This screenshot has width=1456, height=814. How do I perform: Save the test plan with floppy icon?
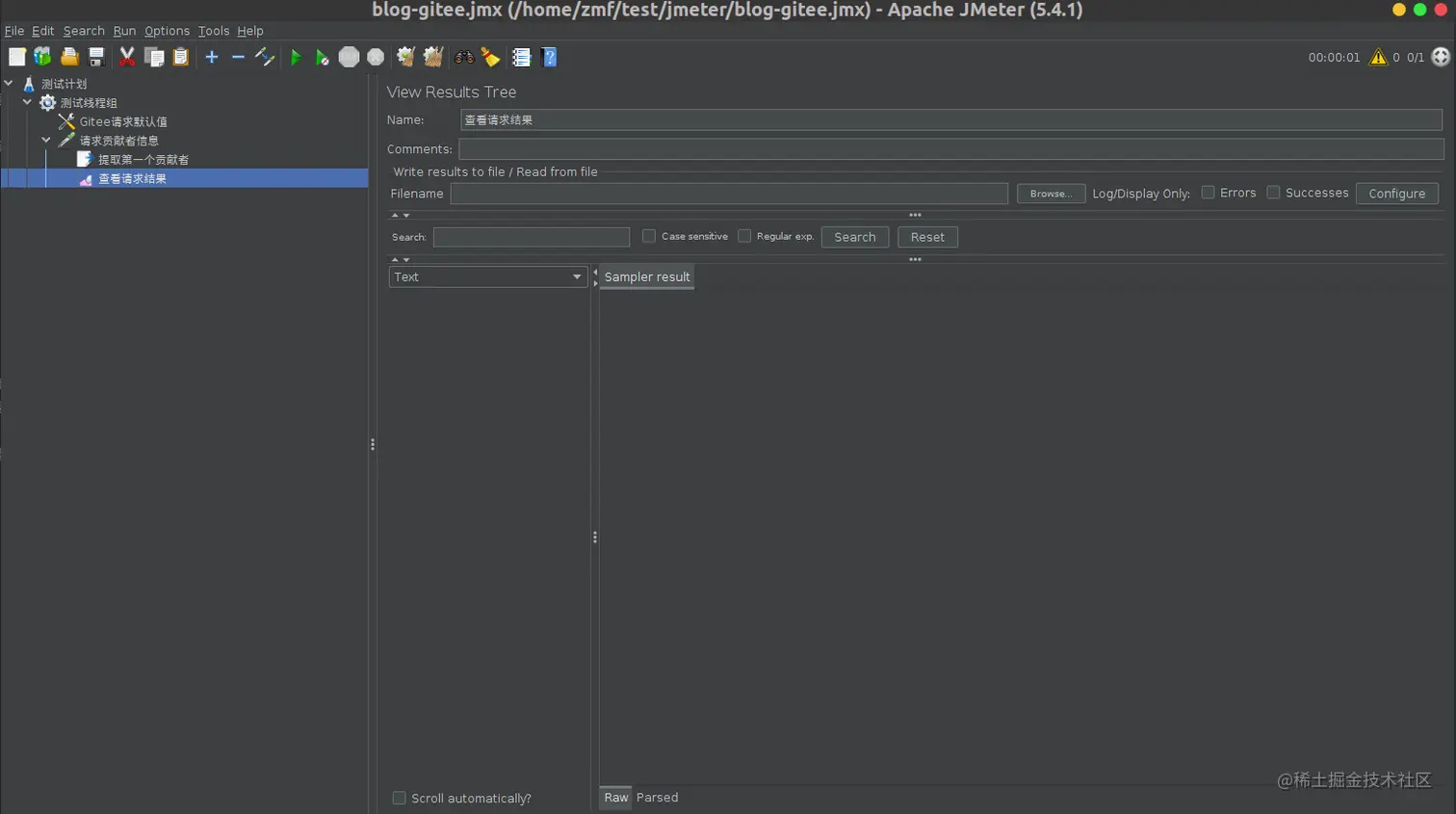coord(96,57)
